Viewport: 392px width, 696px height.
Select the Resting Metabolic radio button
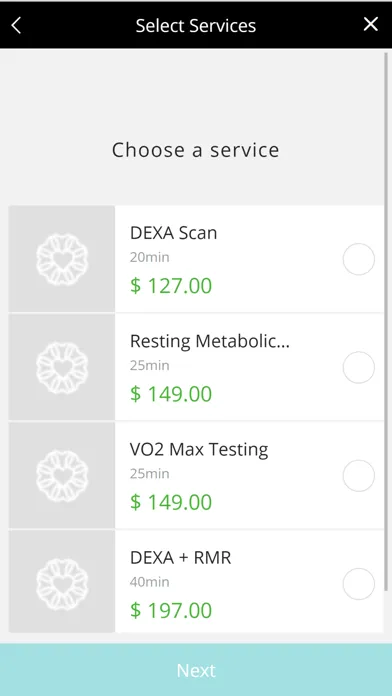359,368
